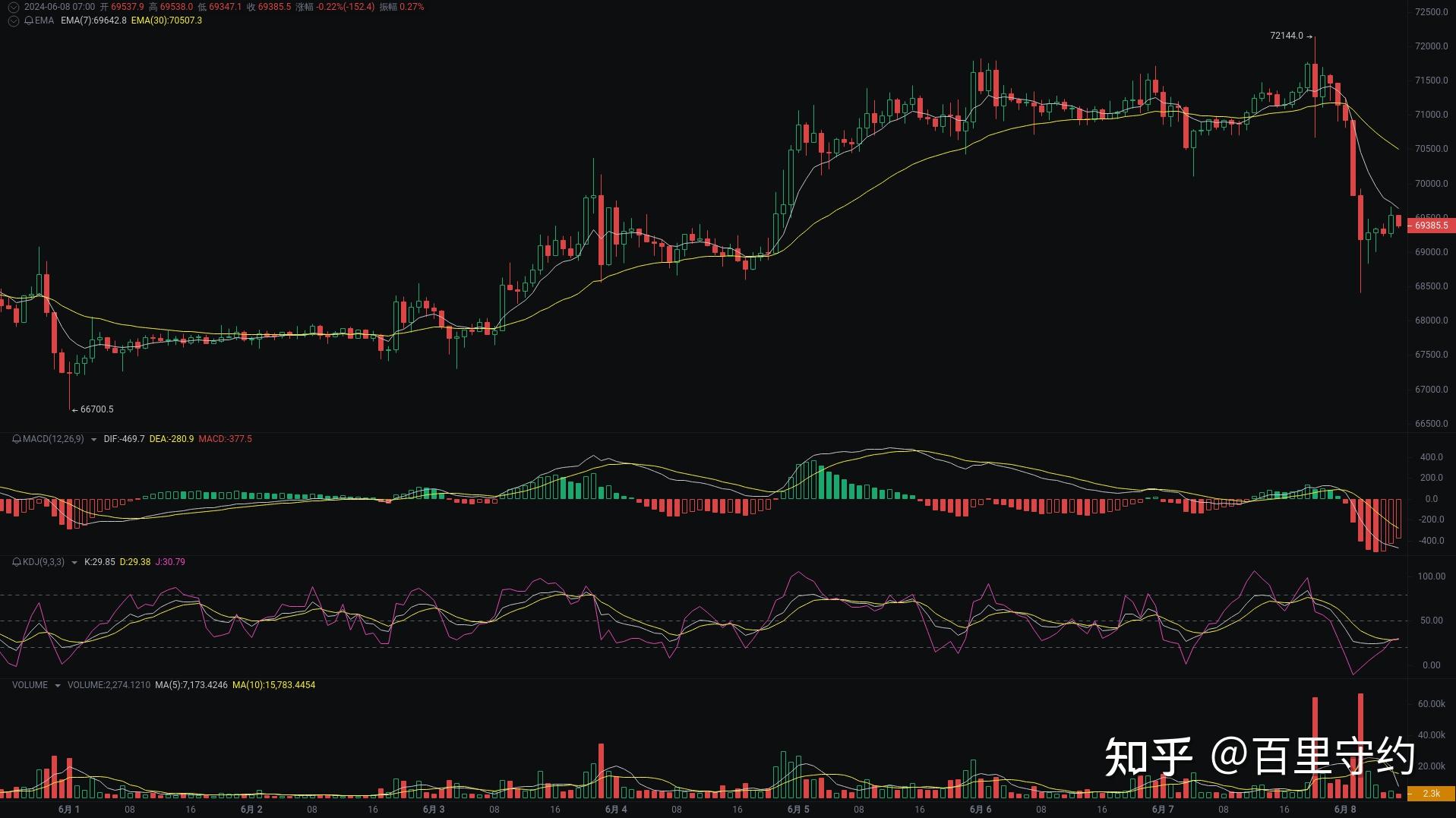1456x818 pixels.
Task: Click the J:30.79 readout
Action: click(170, 562)
